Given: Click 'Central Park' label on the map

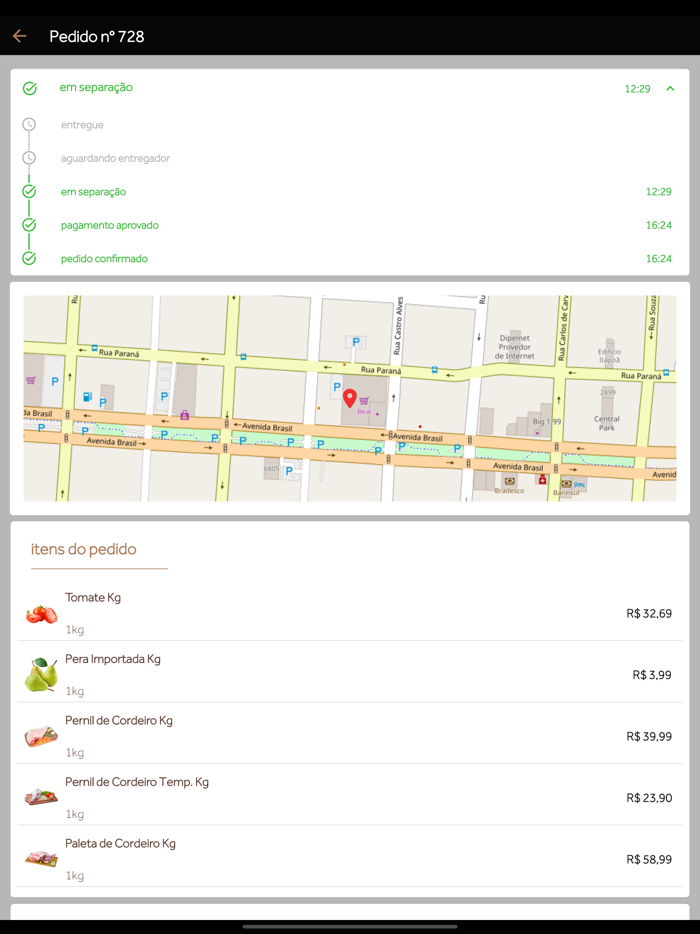Looking at the screenshot, I should [x=606, y=424].
